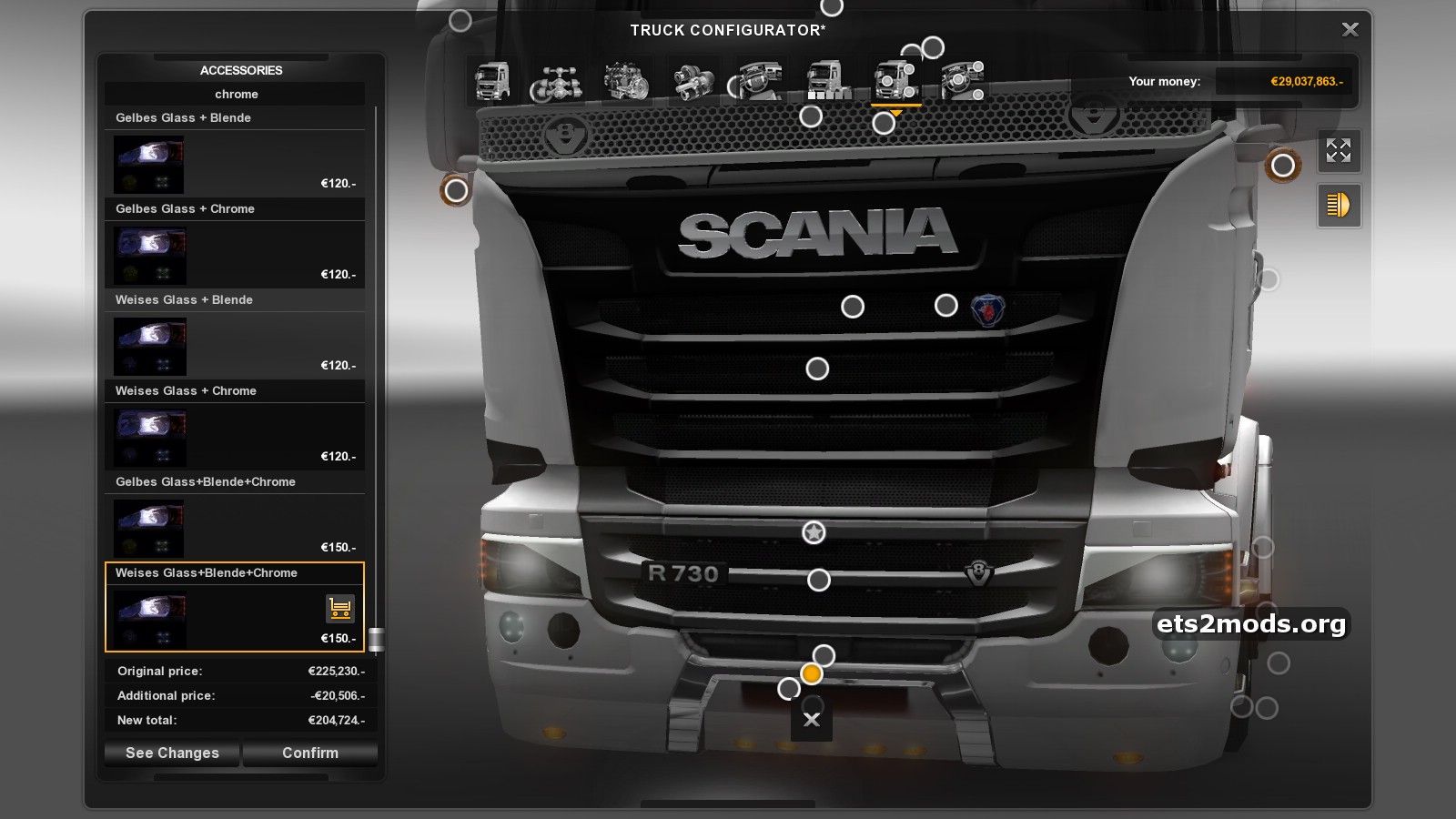Open the chassis configuration tab
Screen dimensions: 1456x819
(558, 81)
